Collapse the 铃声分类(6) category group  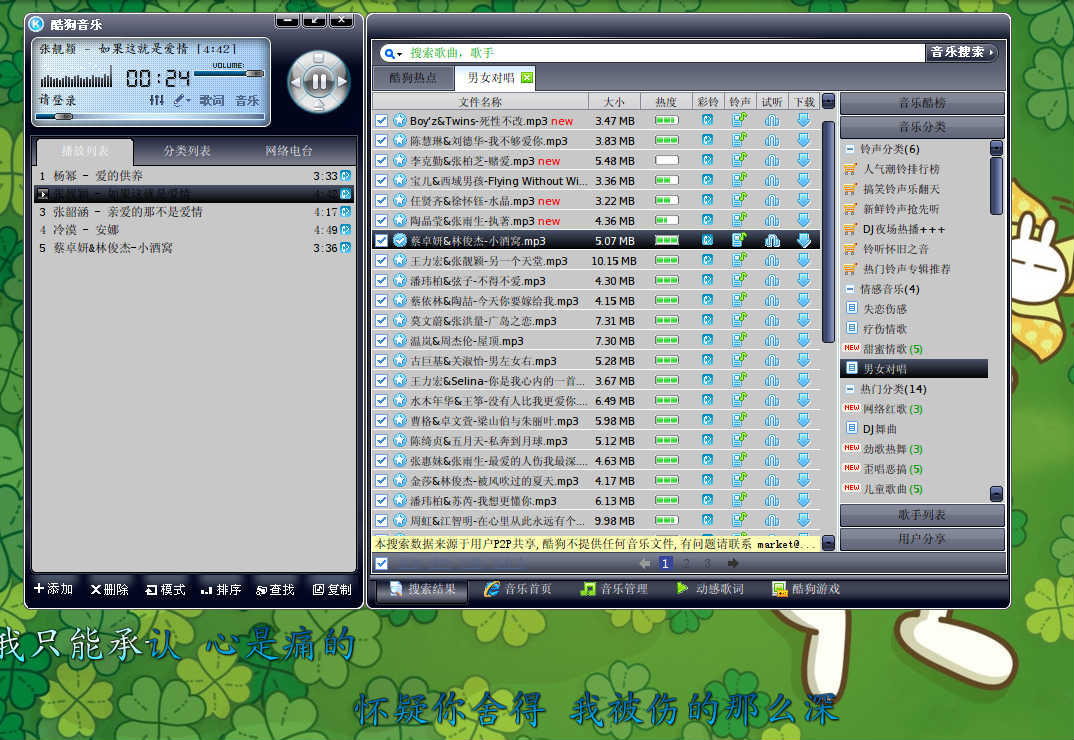849,149
